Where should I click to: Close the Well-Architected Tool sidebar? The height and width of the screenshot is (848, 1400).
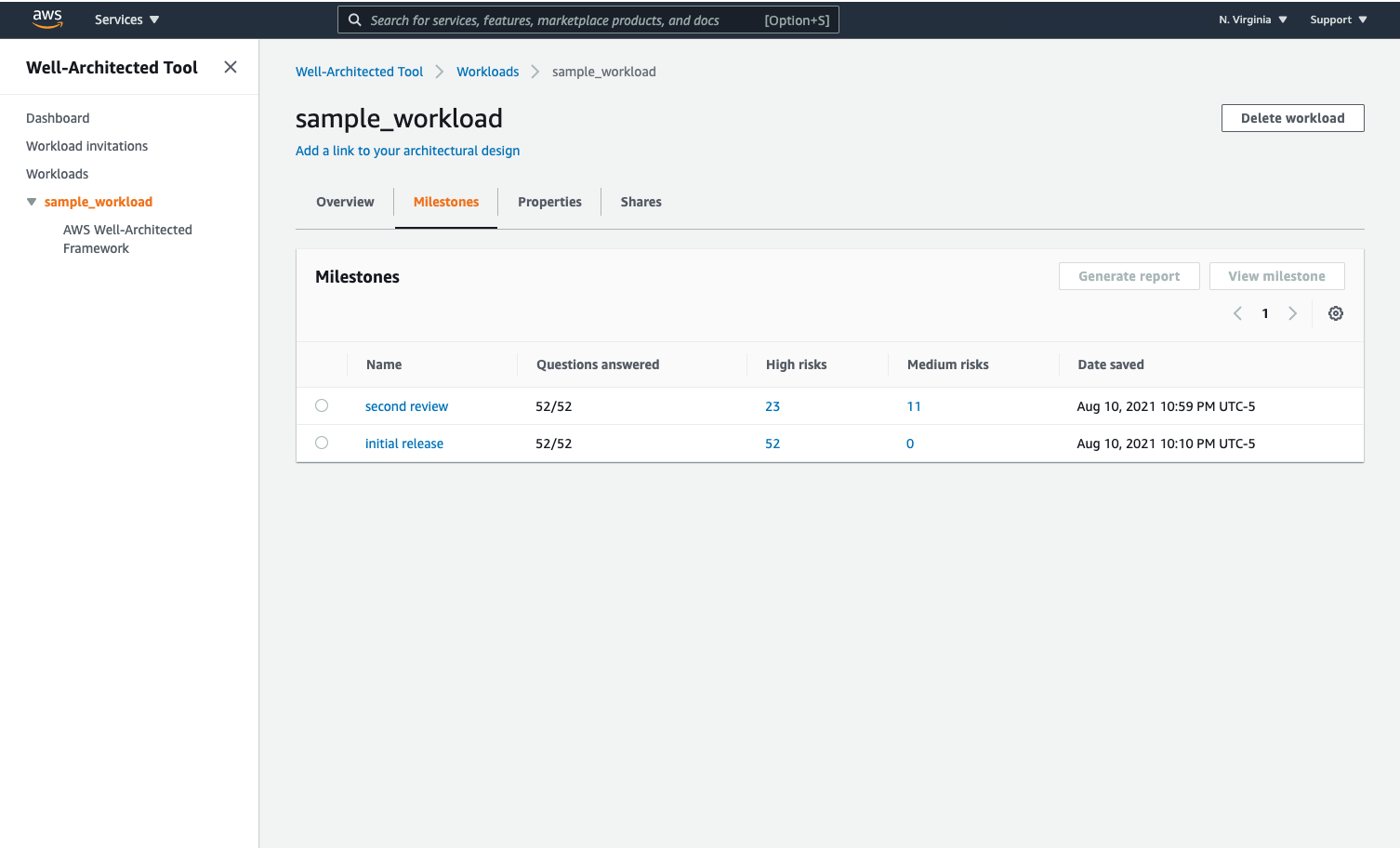[231, 67]
